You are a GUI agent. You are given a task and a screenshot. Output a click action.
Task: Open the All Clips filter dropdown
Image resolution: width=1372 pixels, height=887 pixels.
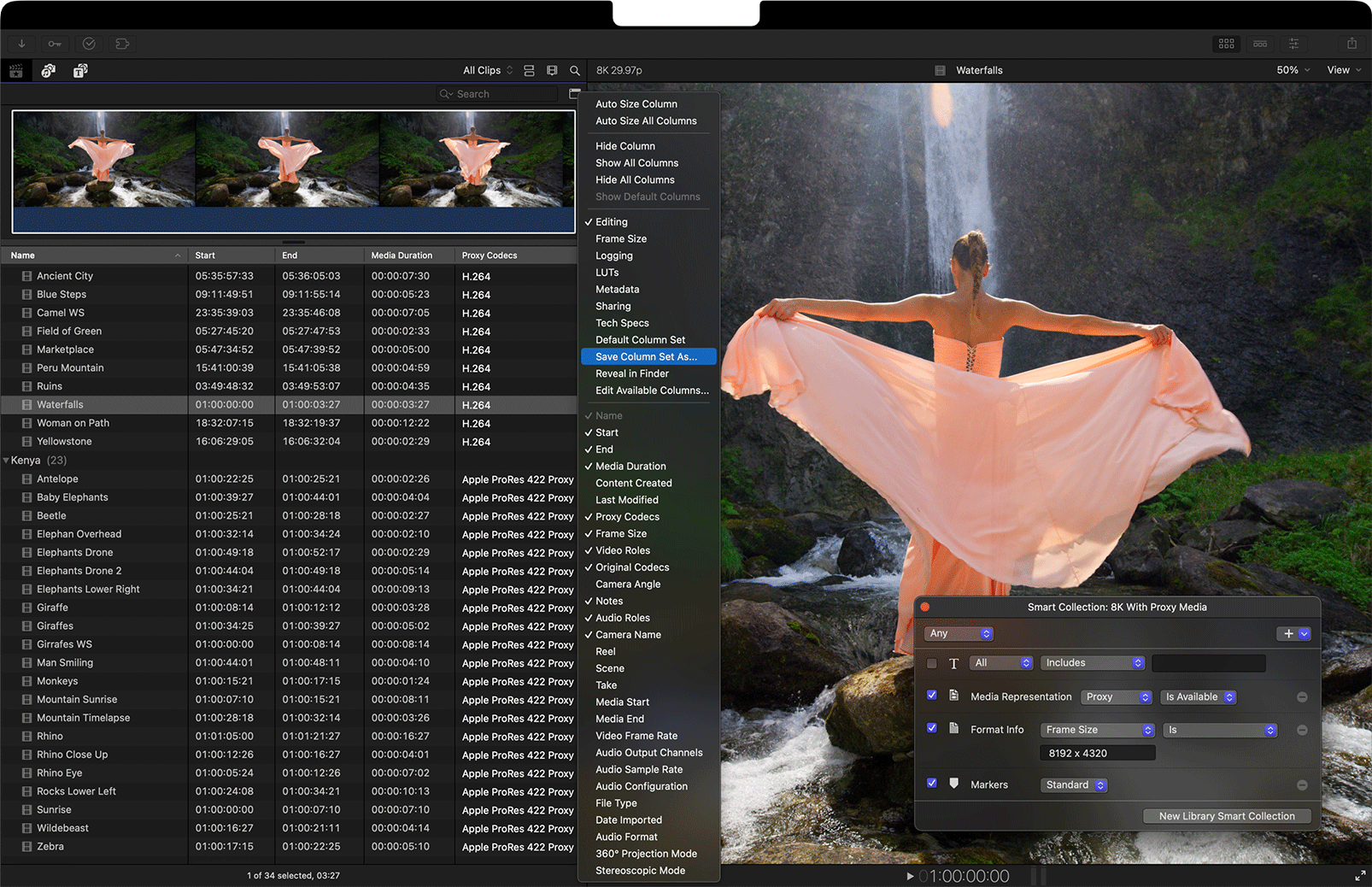click(x=488, y=71)
